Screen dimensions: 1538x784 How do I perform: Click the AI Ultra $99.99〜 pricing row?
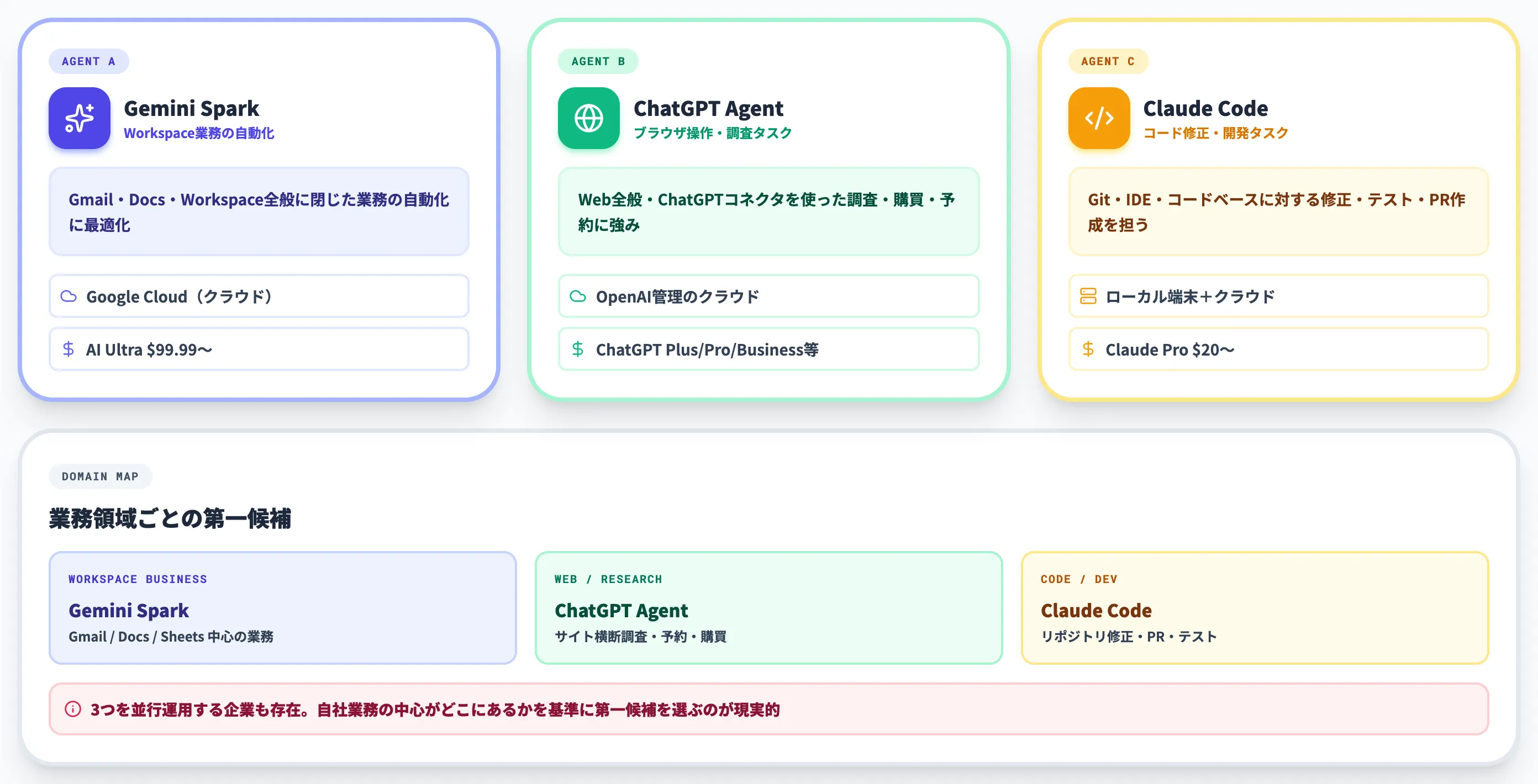pos(259,349)
